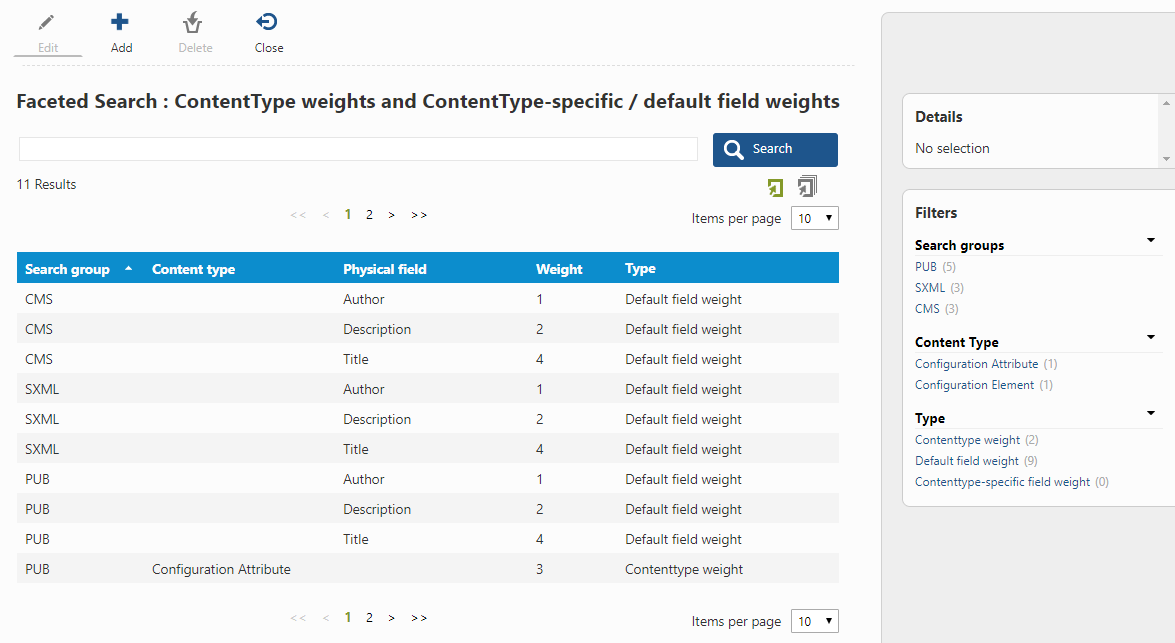1175x643 pixels.
Task: Click the Add plus icon
Action: point(120,22)
